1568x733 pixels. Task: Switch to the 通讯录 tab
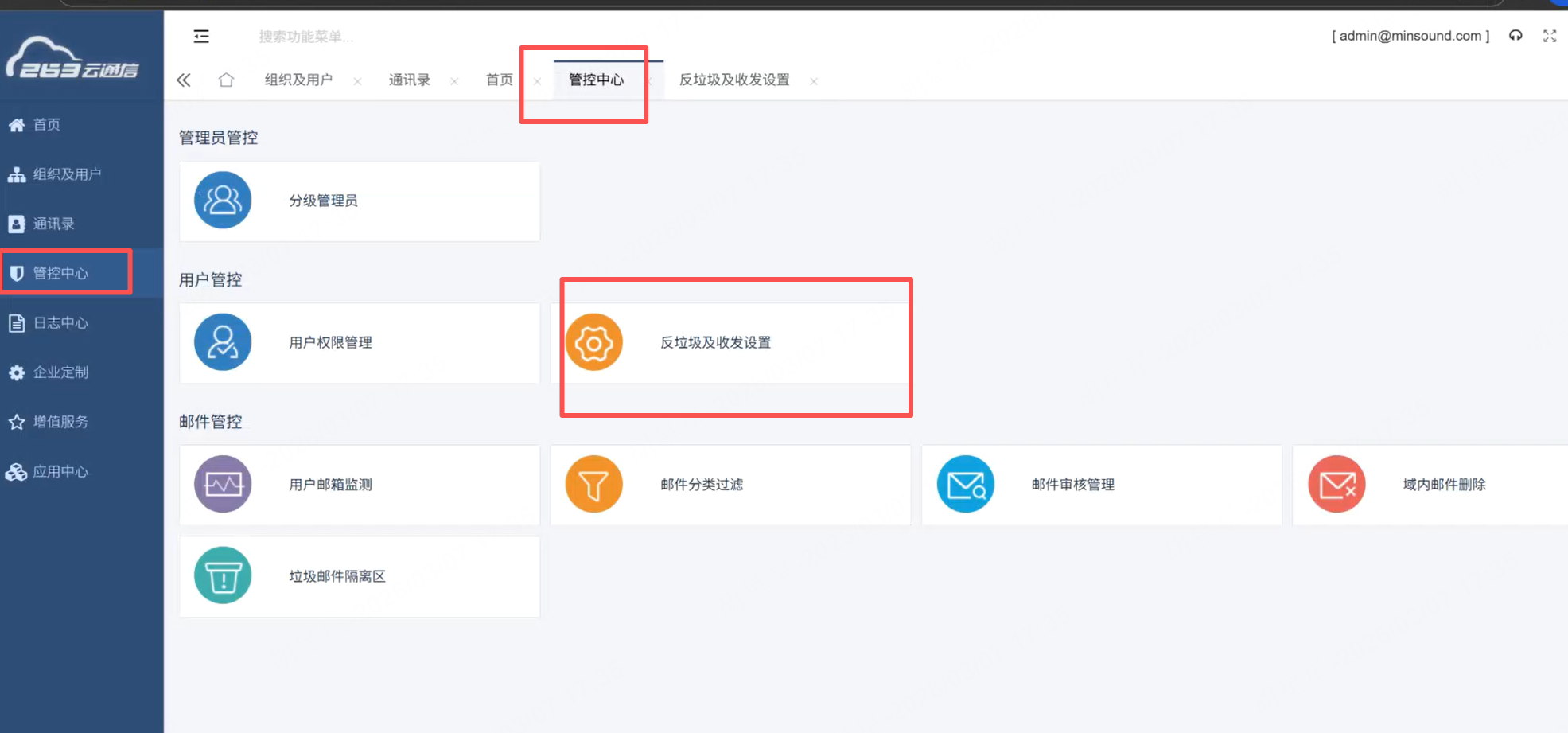click(409, 80)
